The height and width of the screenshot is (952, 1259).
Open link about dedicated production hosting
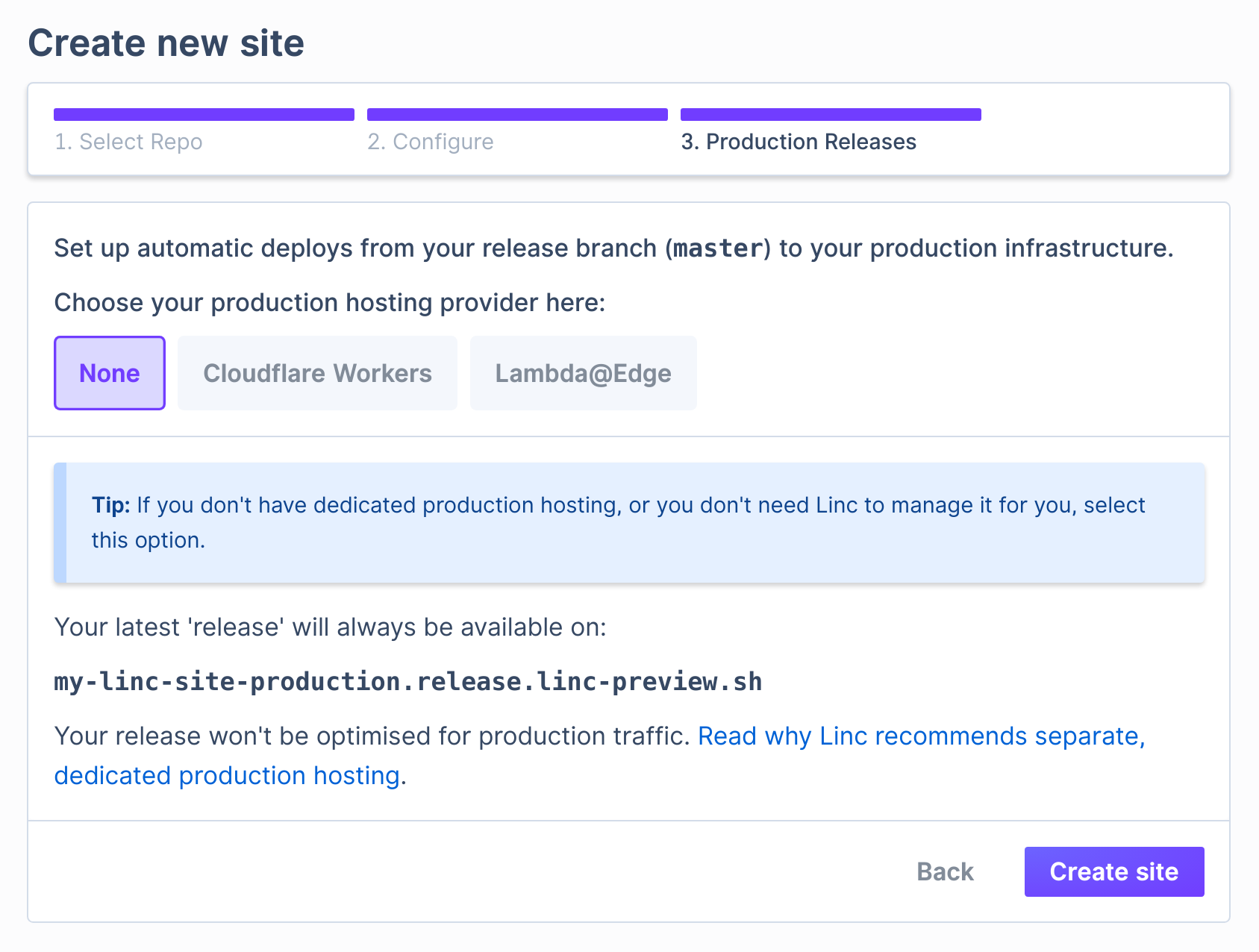600,756
